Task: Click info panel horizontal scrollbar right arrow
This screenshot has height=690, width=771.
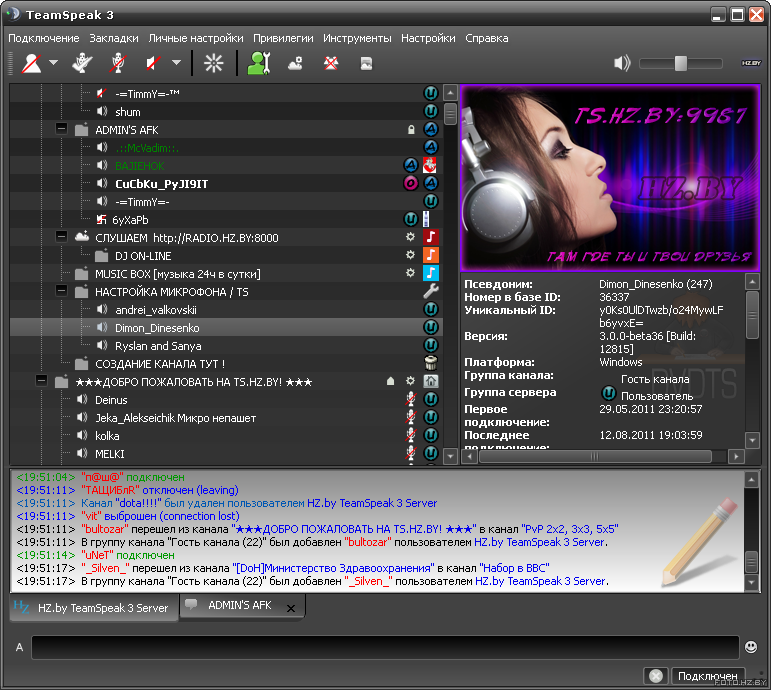Action: pyautogui.click(x=736, y=456)
